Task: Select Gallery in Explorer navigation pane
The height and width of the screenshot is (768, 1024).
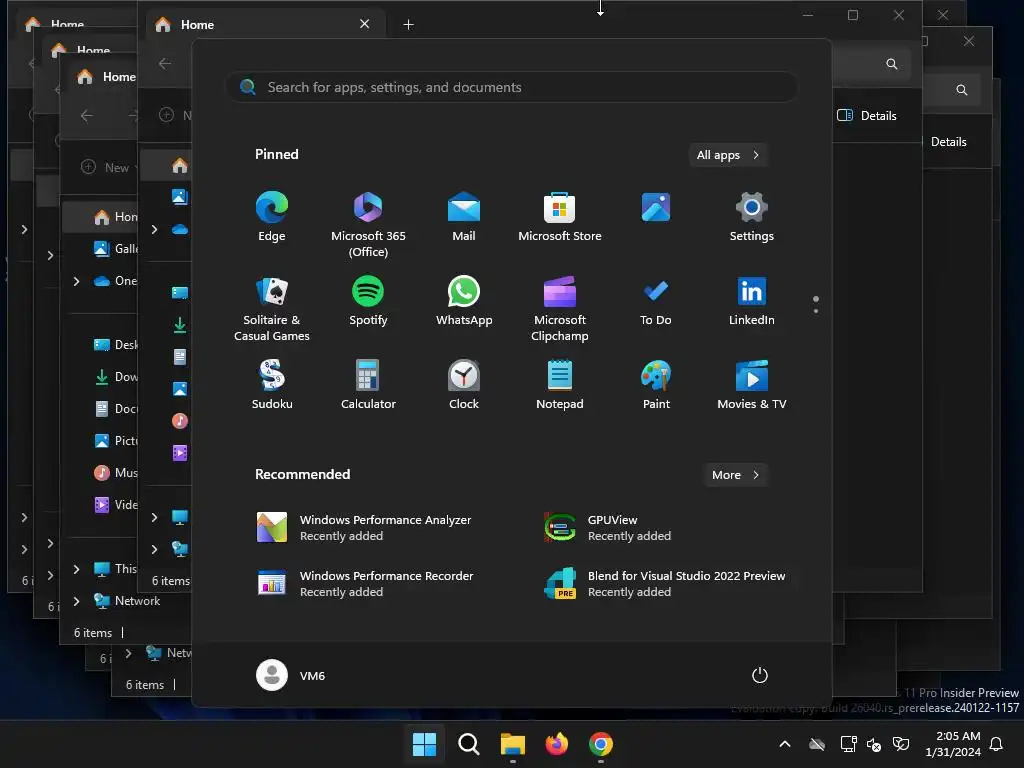Action: point(115,249)
